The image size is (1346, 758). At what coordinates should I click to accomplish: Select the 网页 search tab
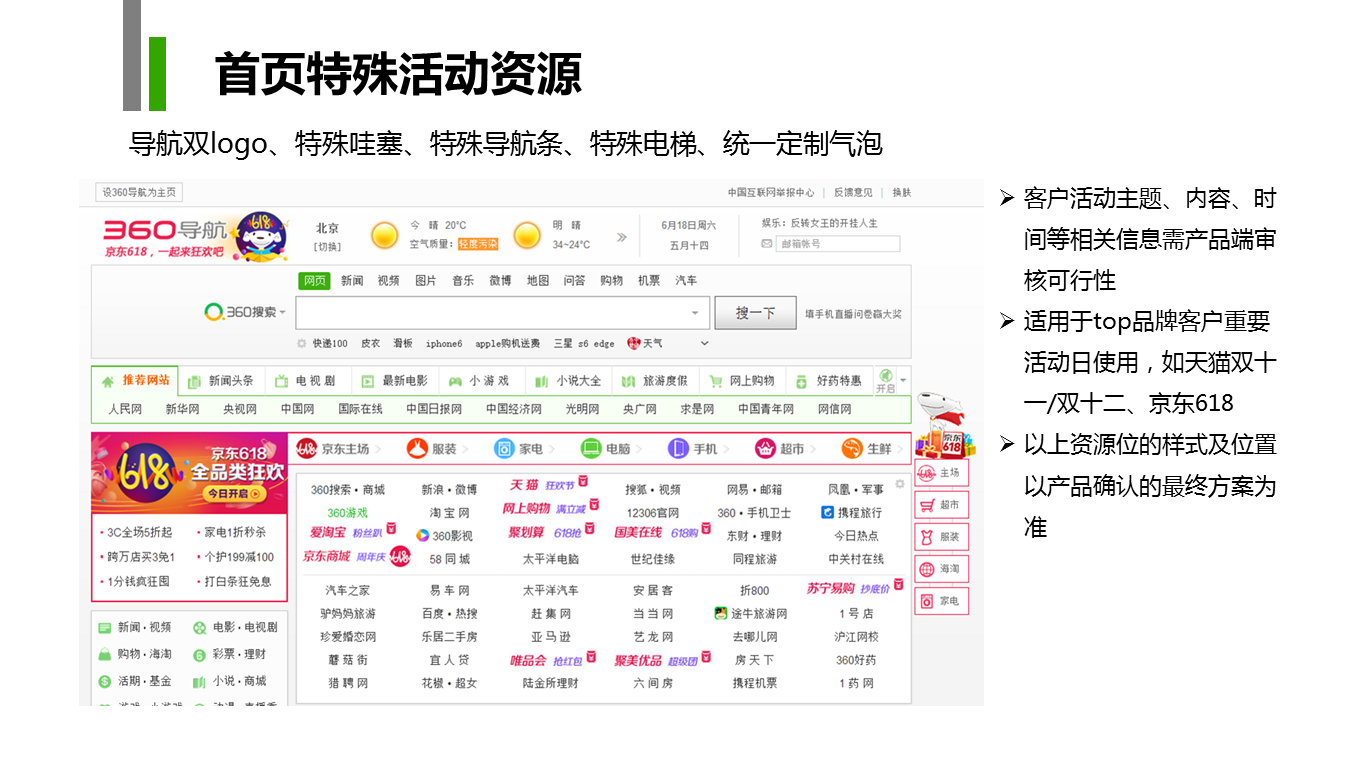(x=315, y=281)
